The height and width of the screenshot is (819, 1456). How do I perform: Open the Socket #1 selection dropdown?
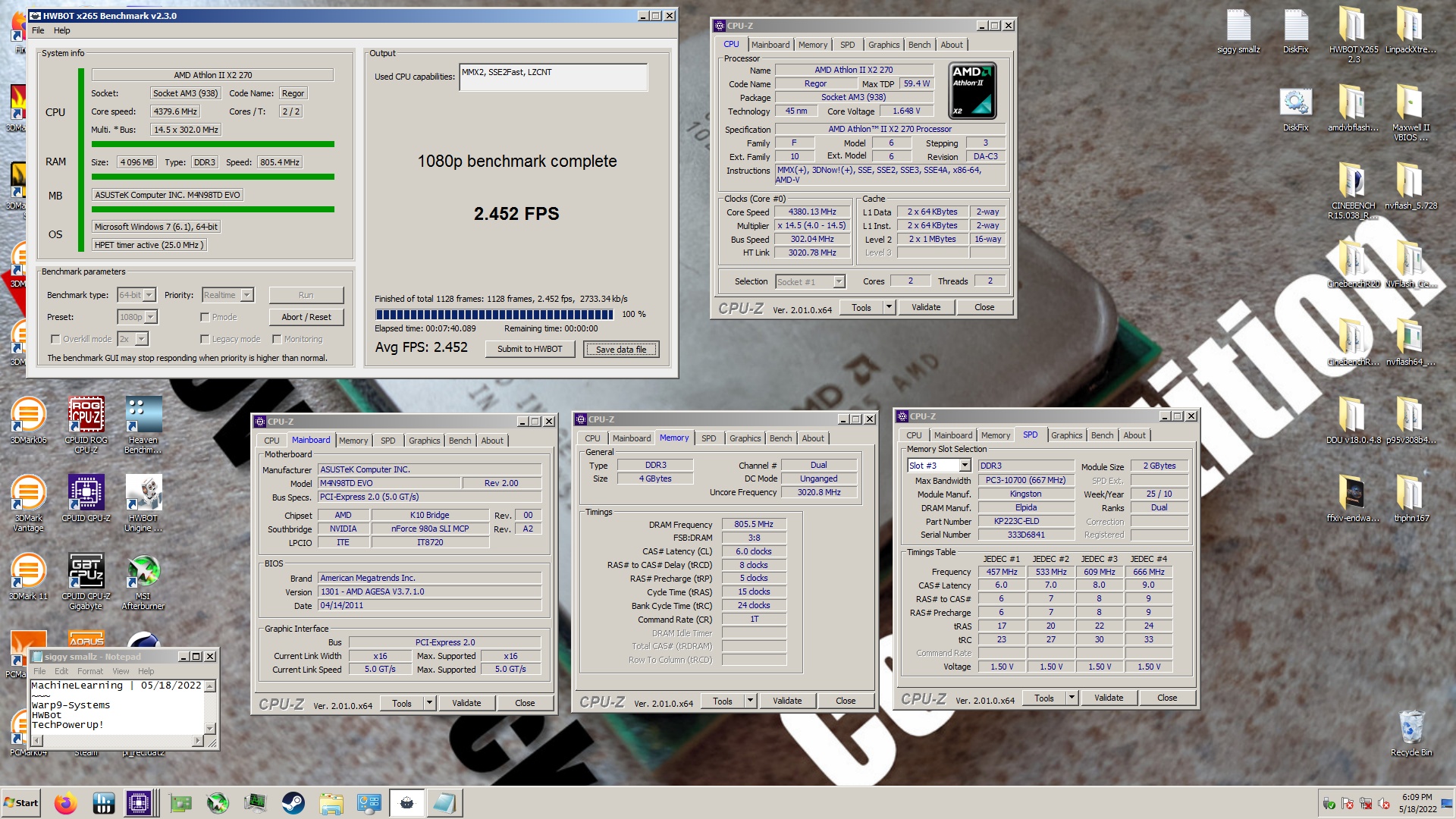(810, 281)
